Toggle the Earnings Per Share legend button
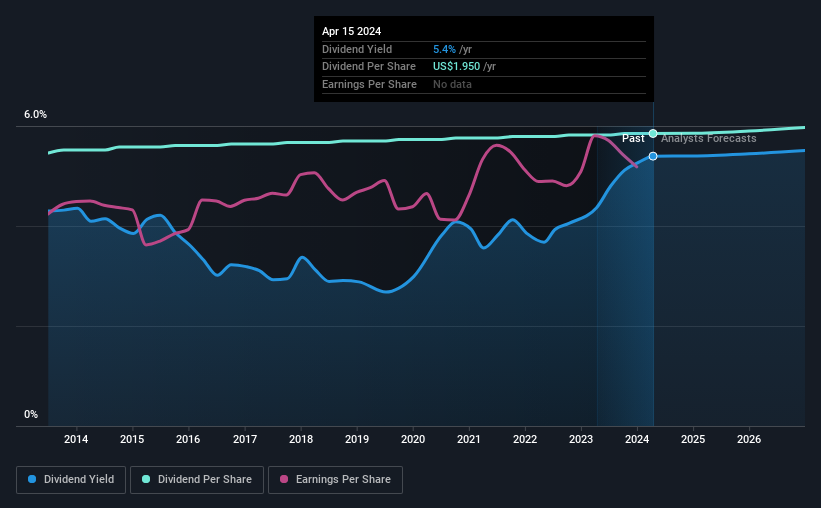821x508 pixels. coord(335,480)
